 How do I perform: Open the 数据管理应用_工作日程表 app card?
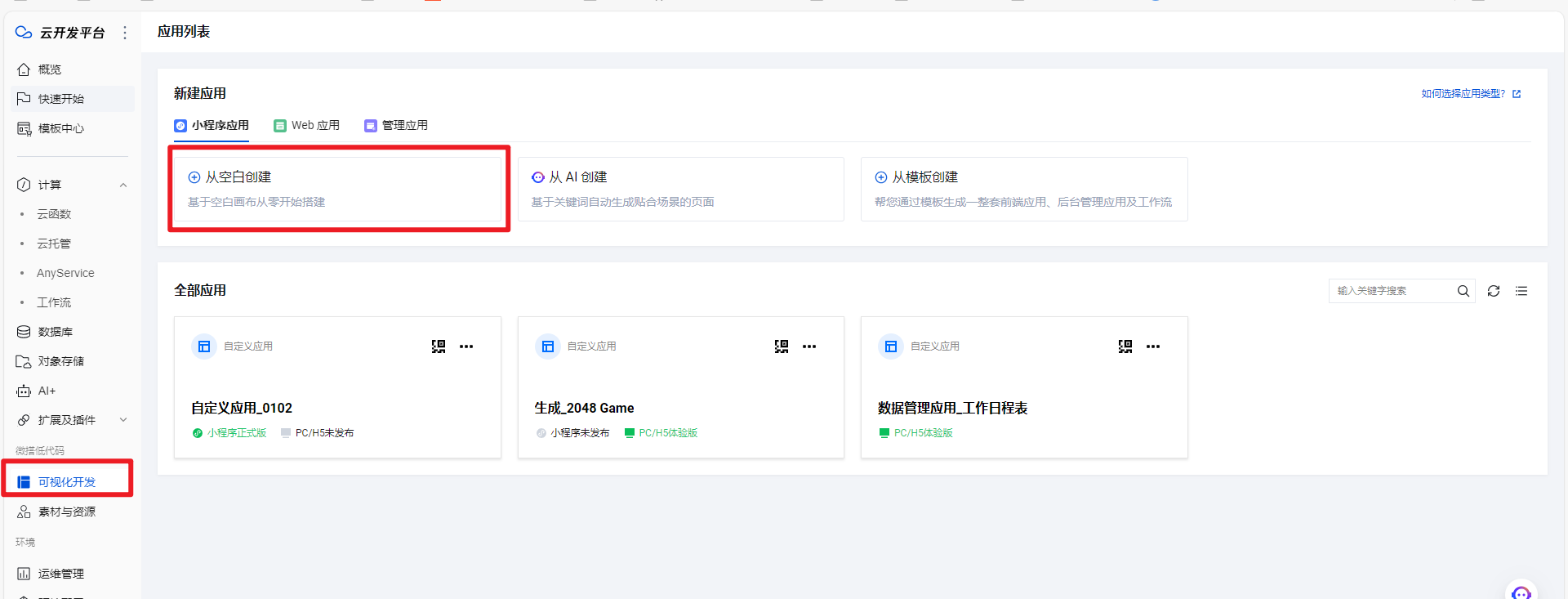[1024, 387]
